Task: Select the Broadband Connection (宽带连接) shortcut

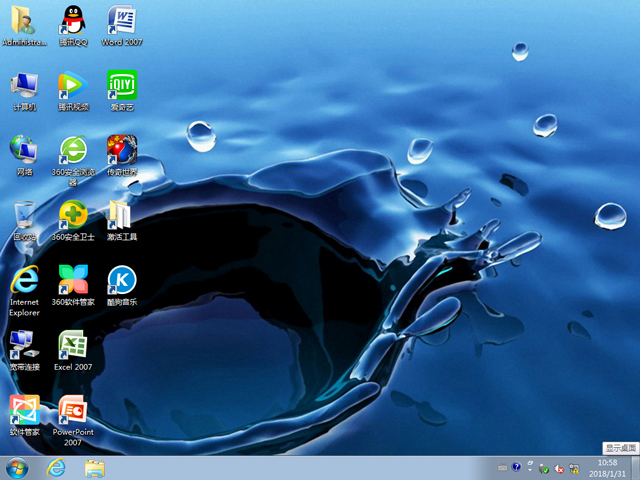Action: (x=24, y=345)
